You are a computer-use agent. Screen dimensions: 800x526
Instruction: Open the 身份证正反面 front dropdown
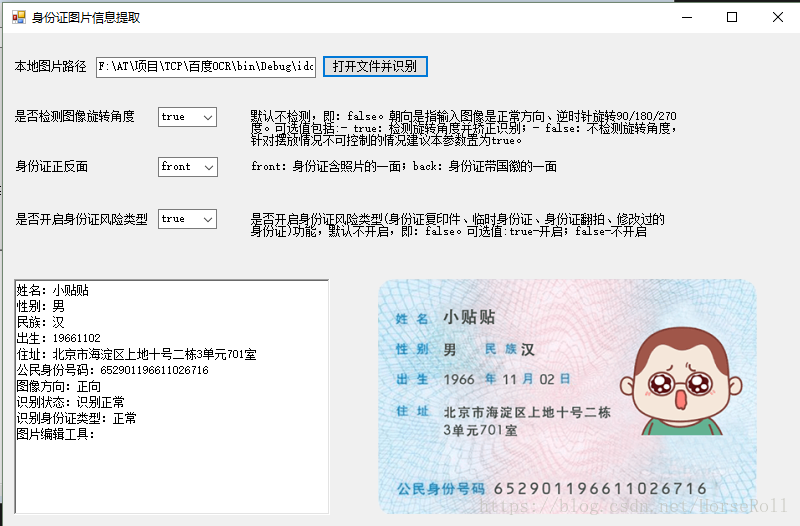[187, 167]
